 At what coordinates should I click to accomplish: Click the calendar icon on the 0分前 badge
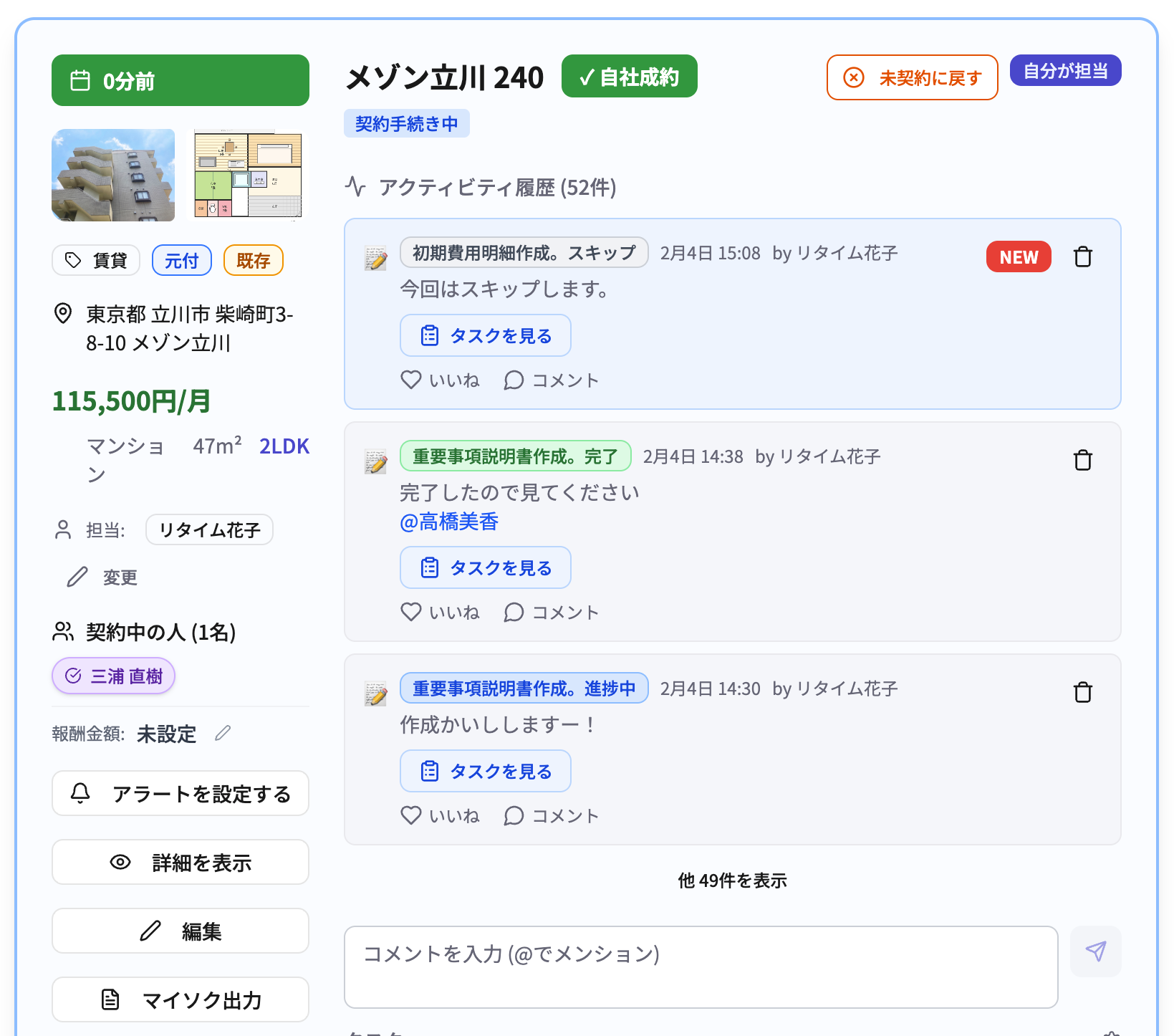81,80
